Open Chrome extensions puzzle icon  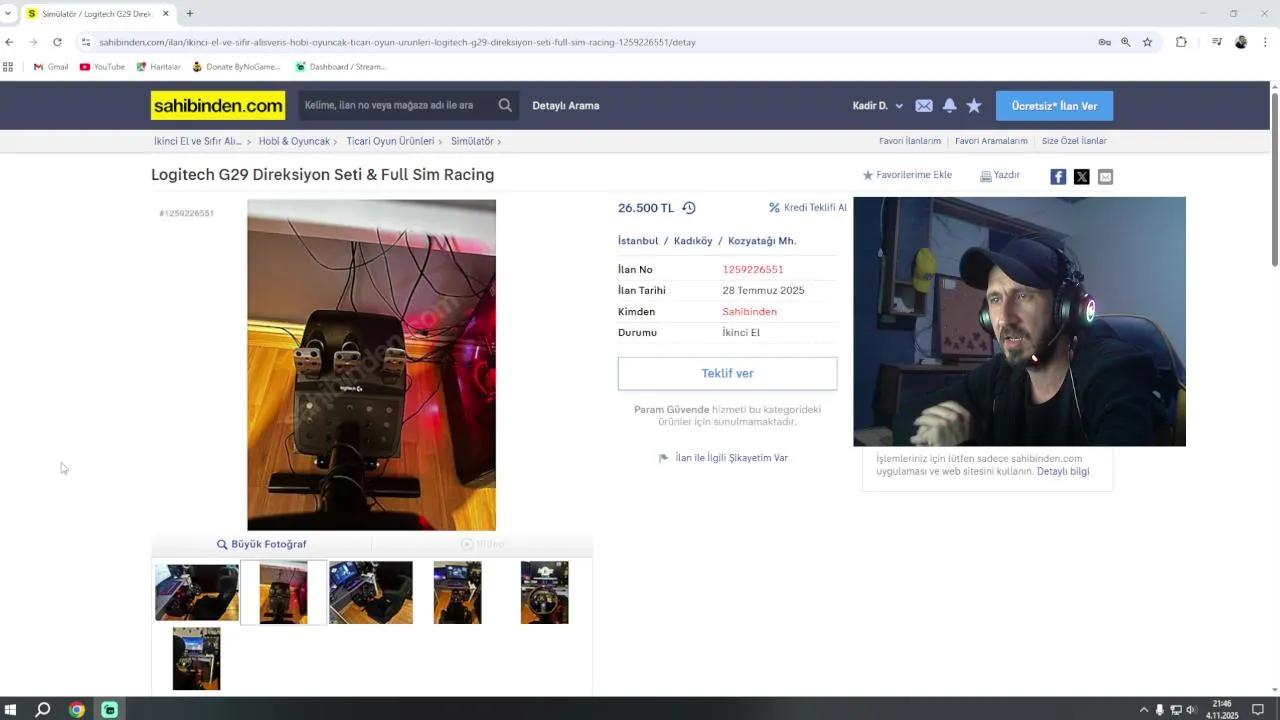pos(1181,42)
